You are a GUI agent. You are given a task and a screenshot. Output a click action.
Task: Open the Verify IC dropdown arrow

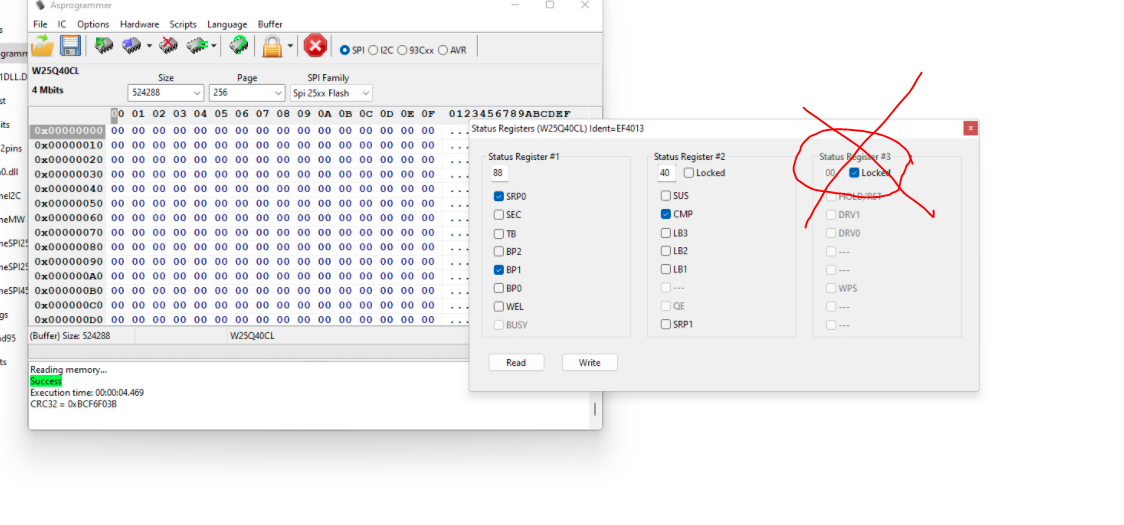(214, 46)
